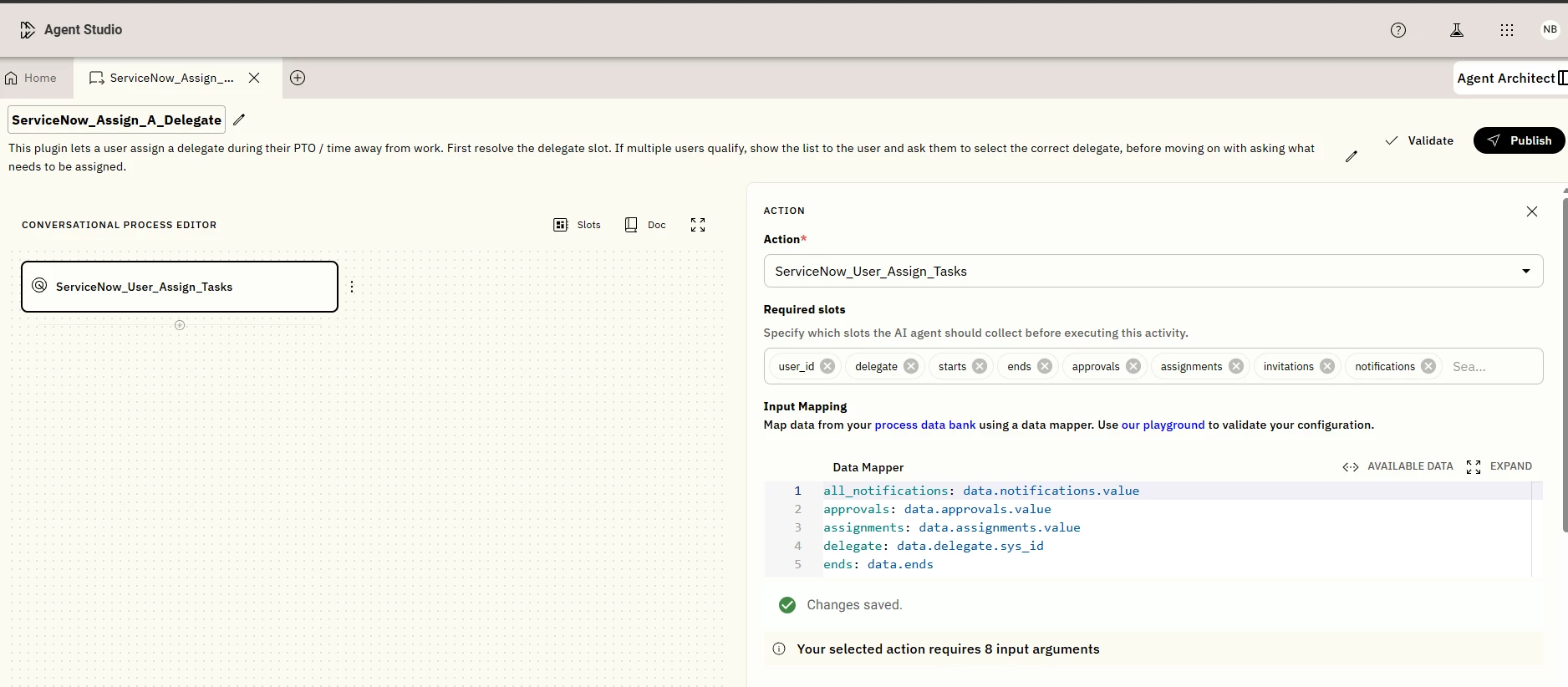Viewport: 1568px width, 687px height.
Task: Edit the plugin description pencil icon
Action: tap(1352, 156)
